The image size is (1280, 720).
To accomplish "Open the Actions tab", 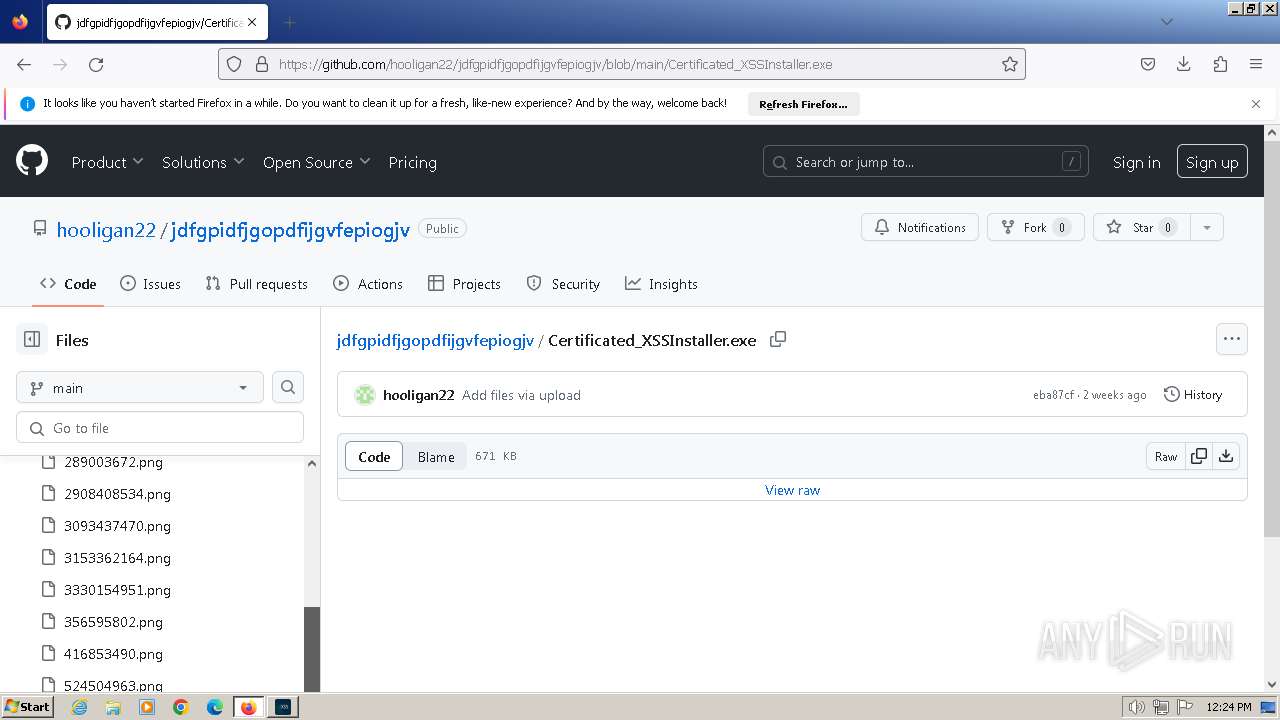I will coord(367,284).
